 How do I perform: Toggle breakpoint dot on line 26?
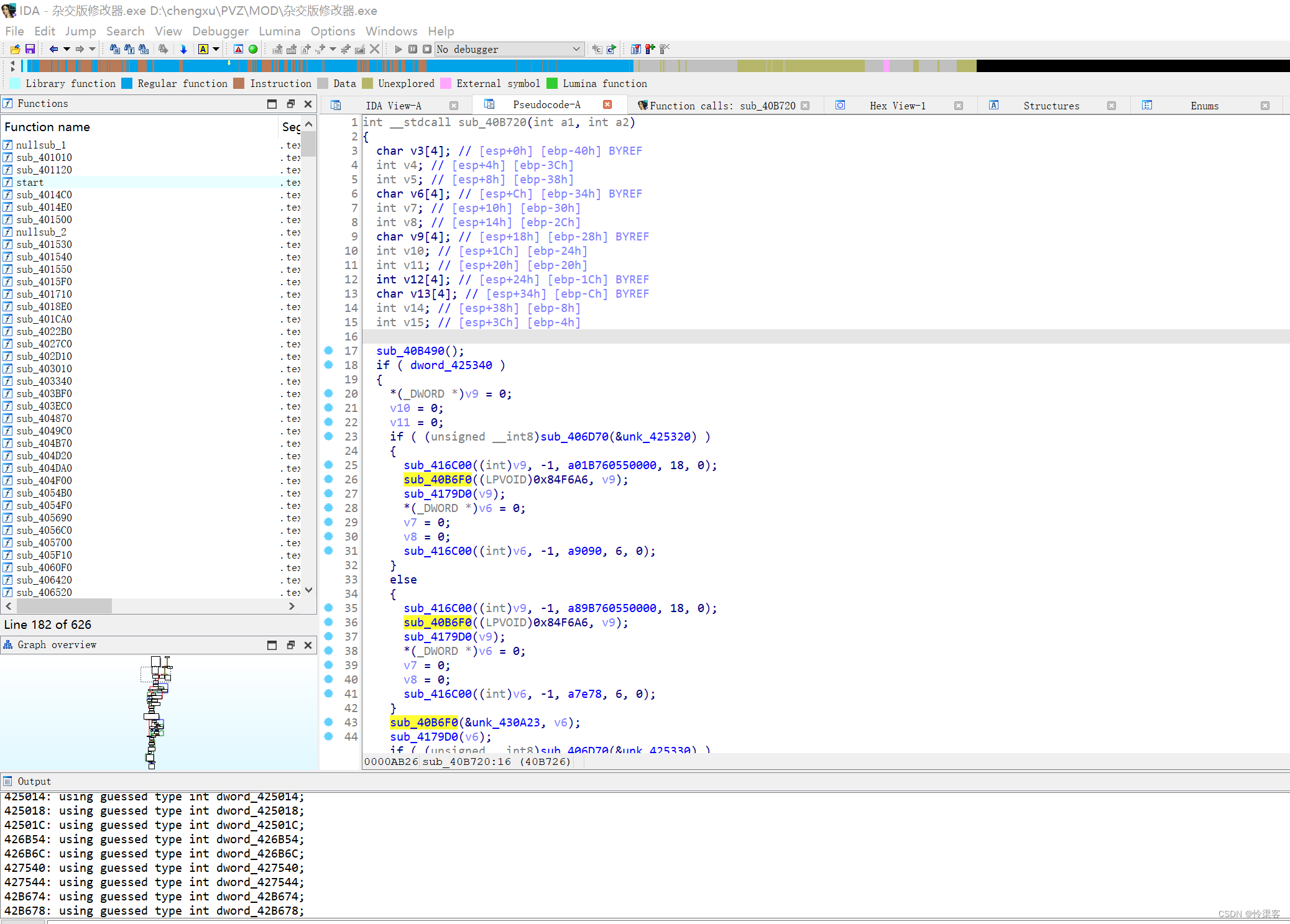coord(329,479)
